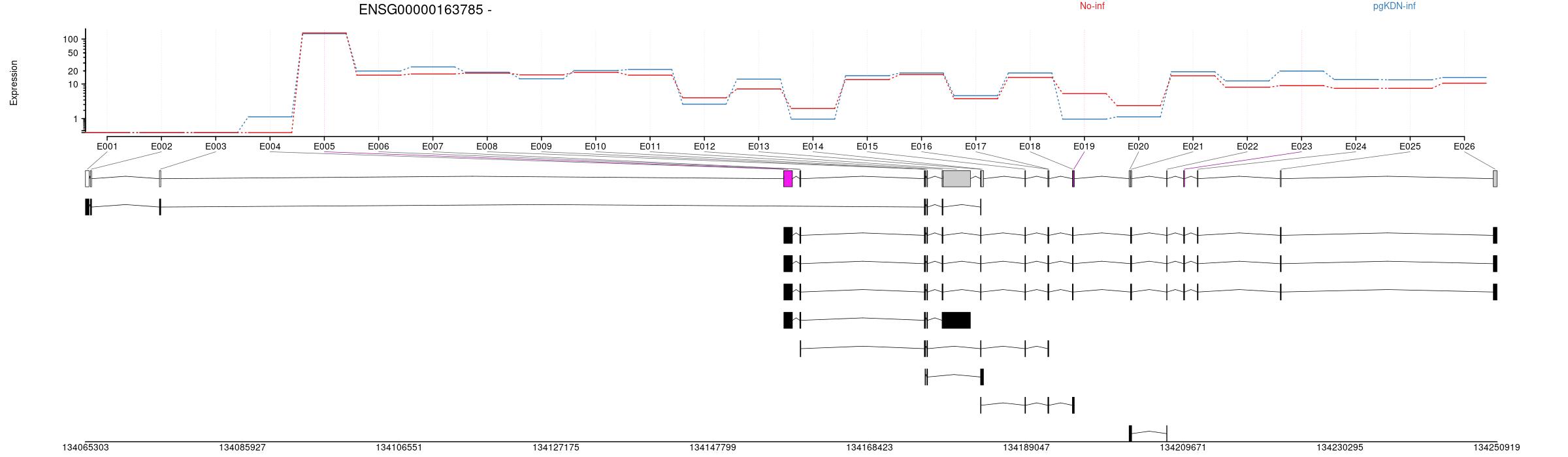Select exon label E015

tap(867, 147)
